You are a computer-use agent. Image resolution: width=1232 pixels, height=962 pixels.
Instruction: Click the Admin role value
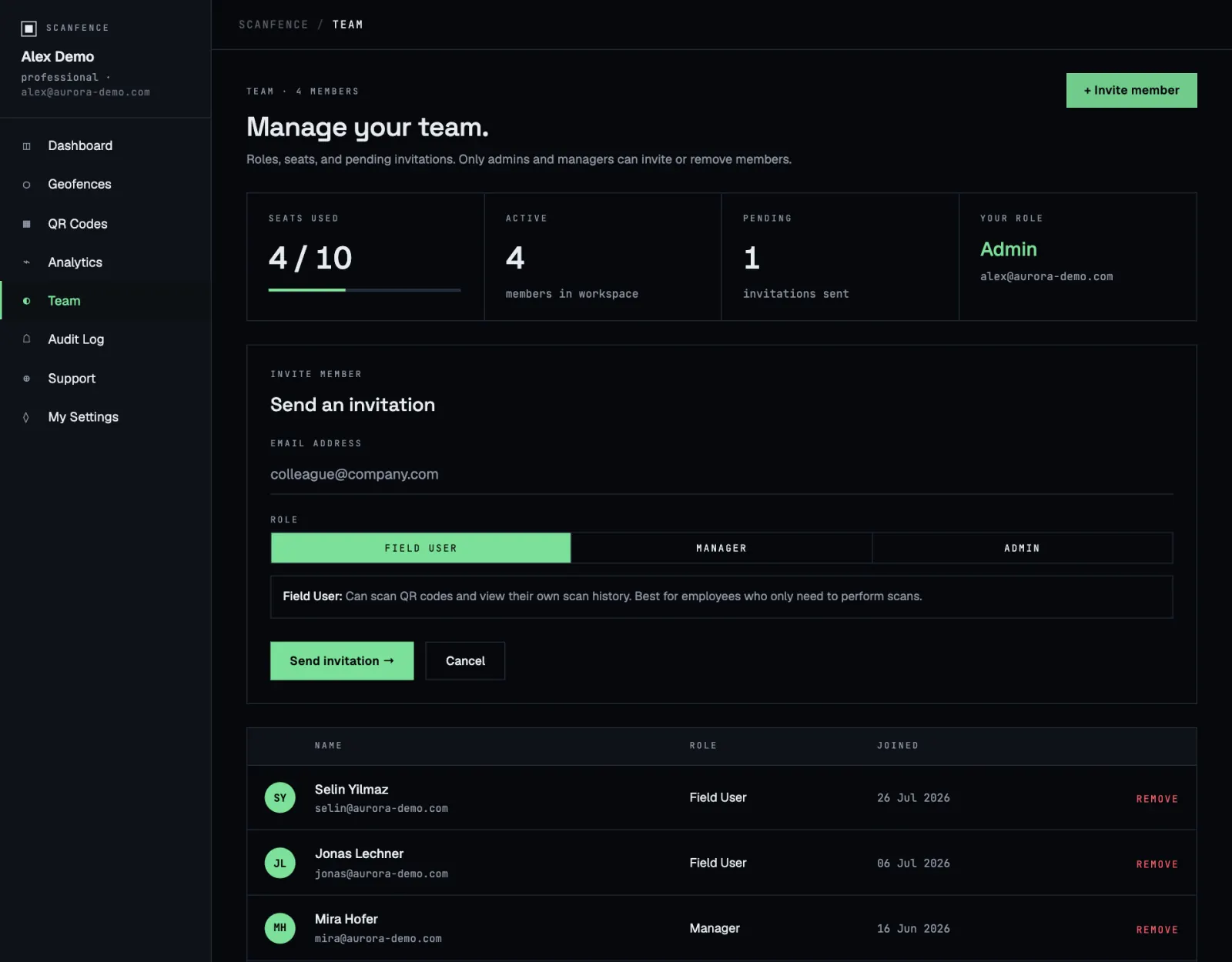click(x=1009, y=249)
